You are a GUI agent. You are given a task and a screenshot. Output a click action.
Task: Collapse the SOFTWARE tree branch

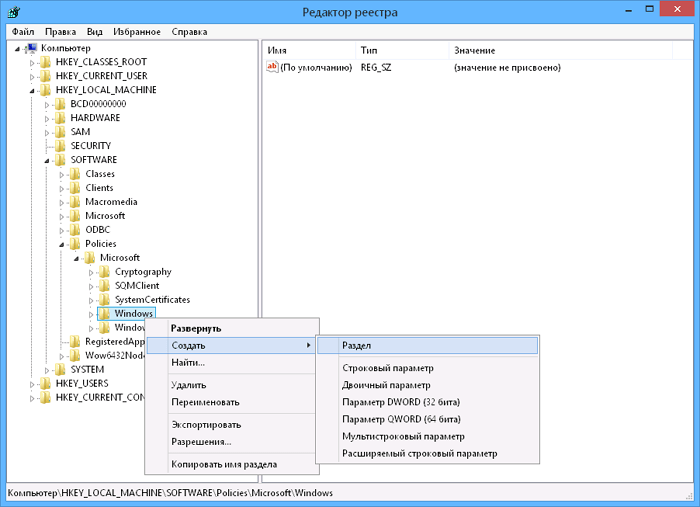coord(47,160)
